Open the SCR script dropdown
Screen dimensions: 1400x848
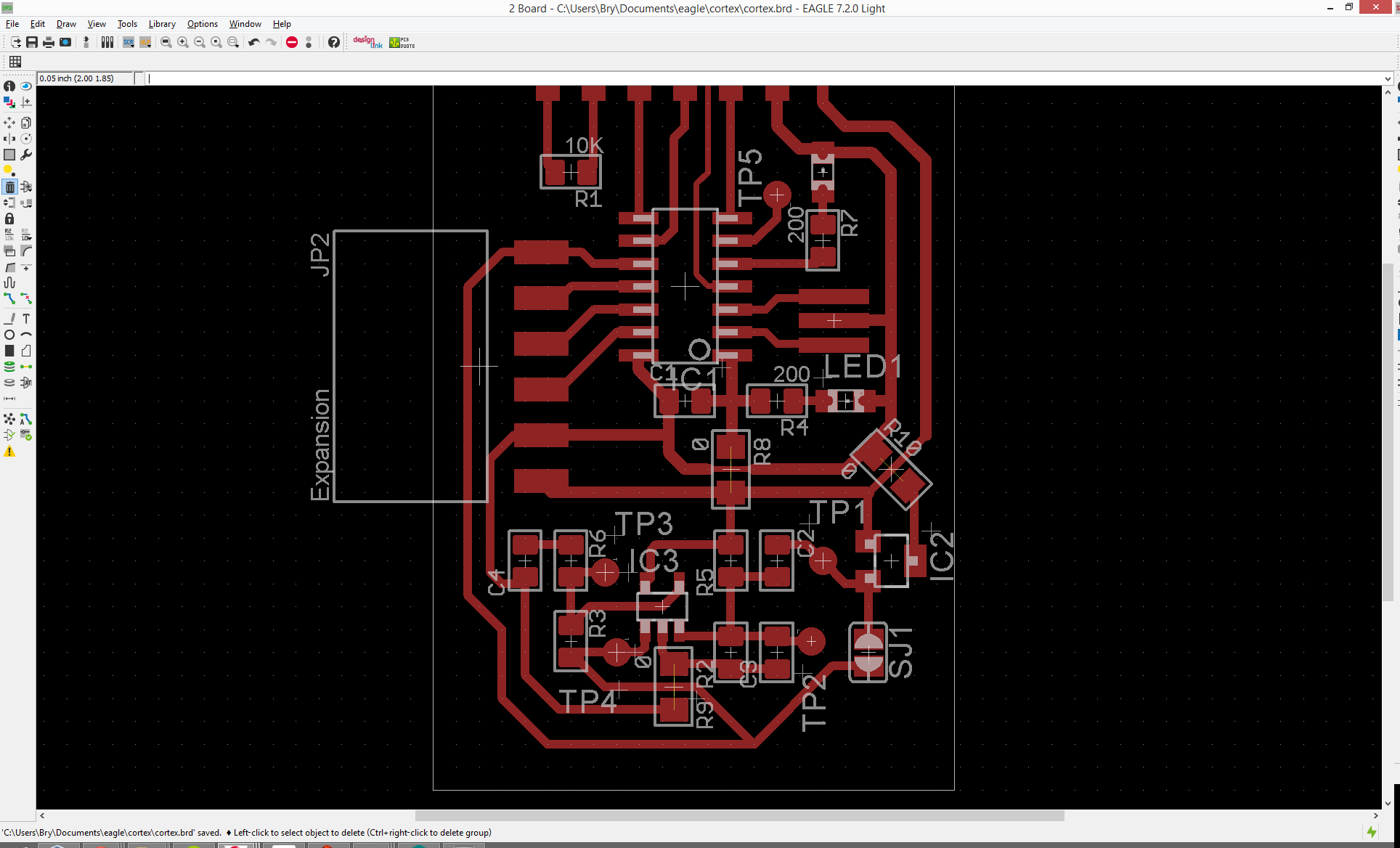(x=129, y=42)
